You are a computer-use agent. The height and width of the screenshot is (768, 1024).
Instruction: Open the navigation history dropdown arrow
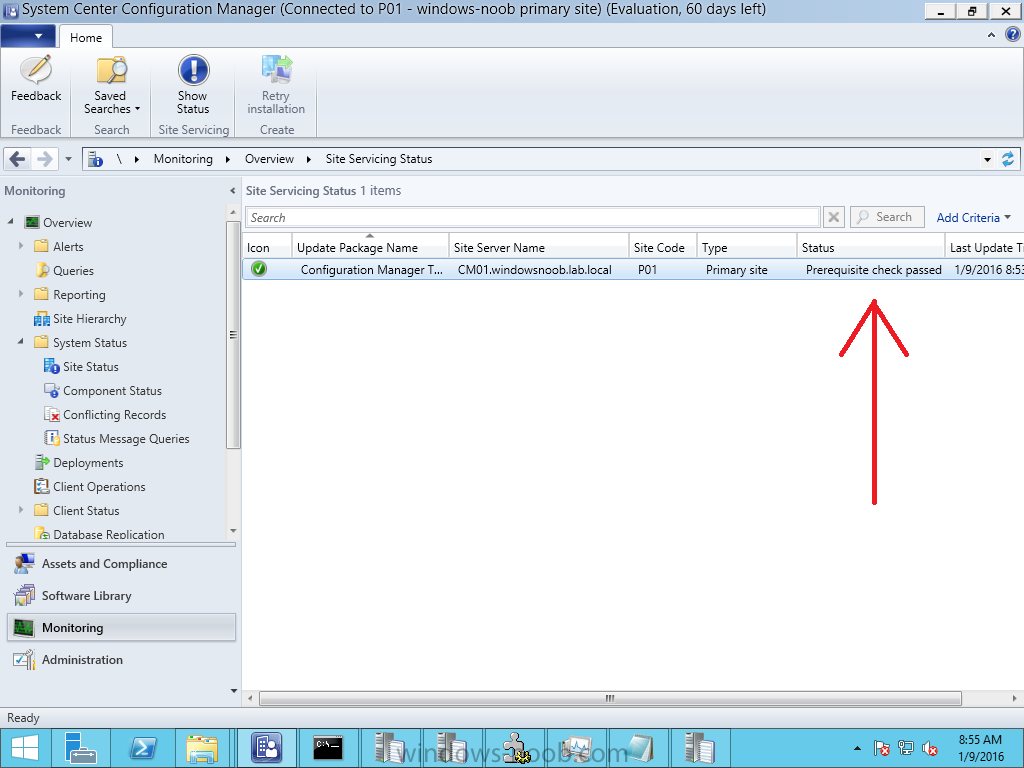[x=68, y=159]
